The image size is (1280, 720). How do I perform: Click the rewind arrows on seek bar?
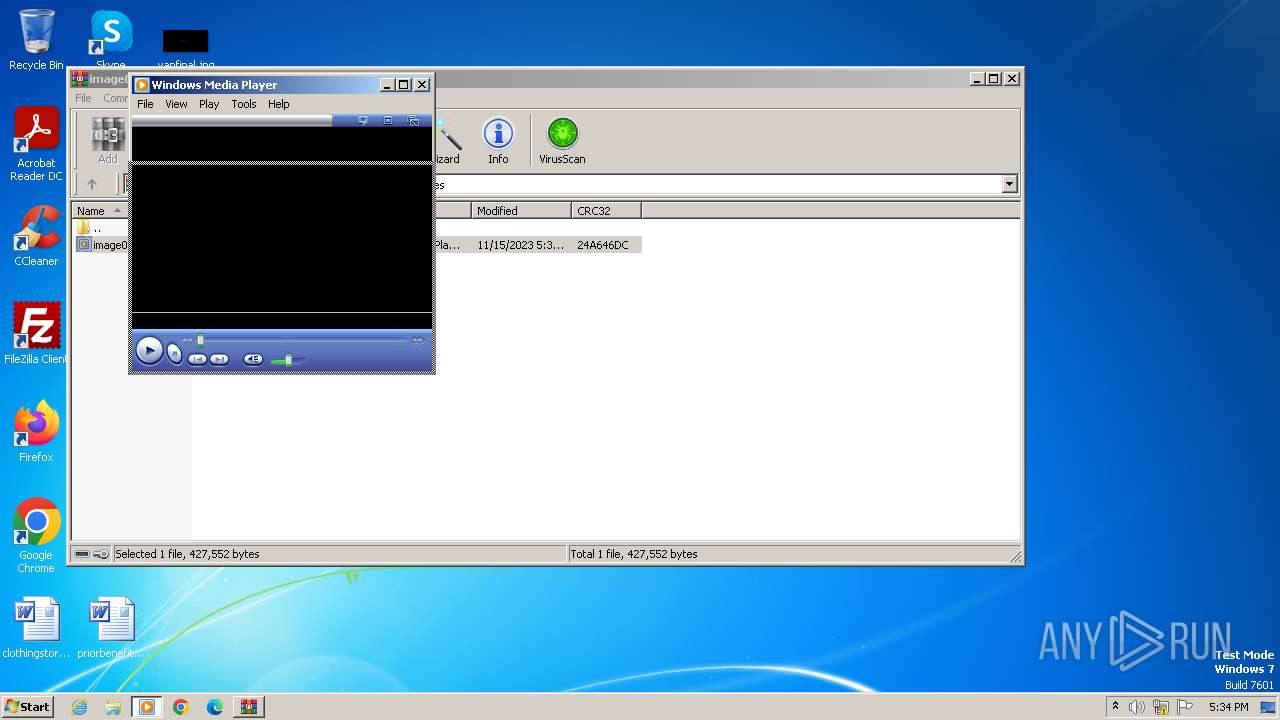coord(186,340)
